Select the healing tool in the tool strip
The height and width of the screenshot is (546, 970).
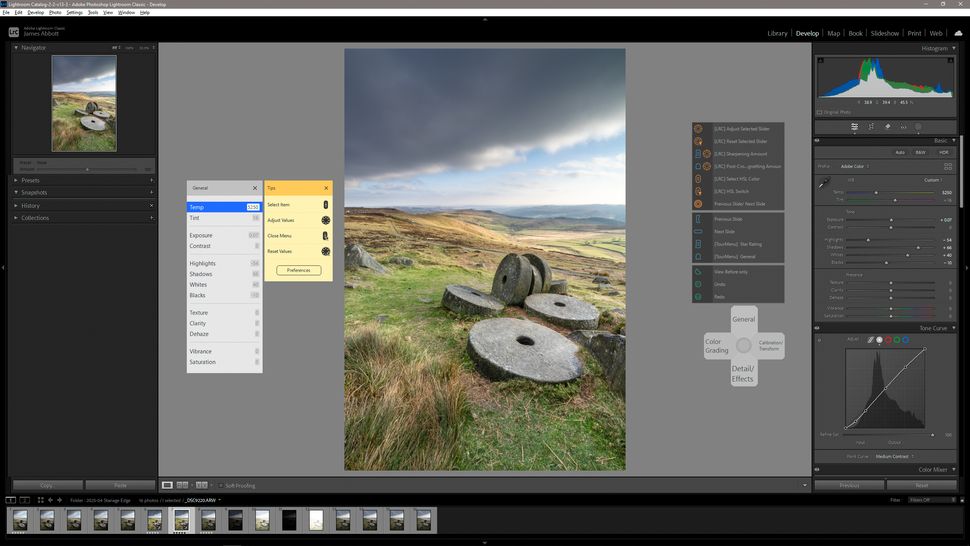(887, 127)
